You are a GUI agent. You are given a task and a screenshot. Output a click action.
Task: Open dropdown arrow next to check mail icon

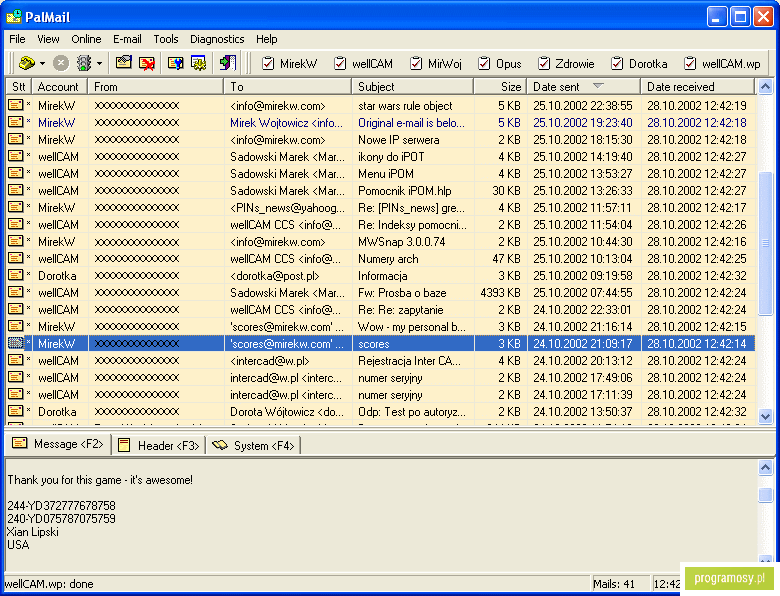(42, 64)
